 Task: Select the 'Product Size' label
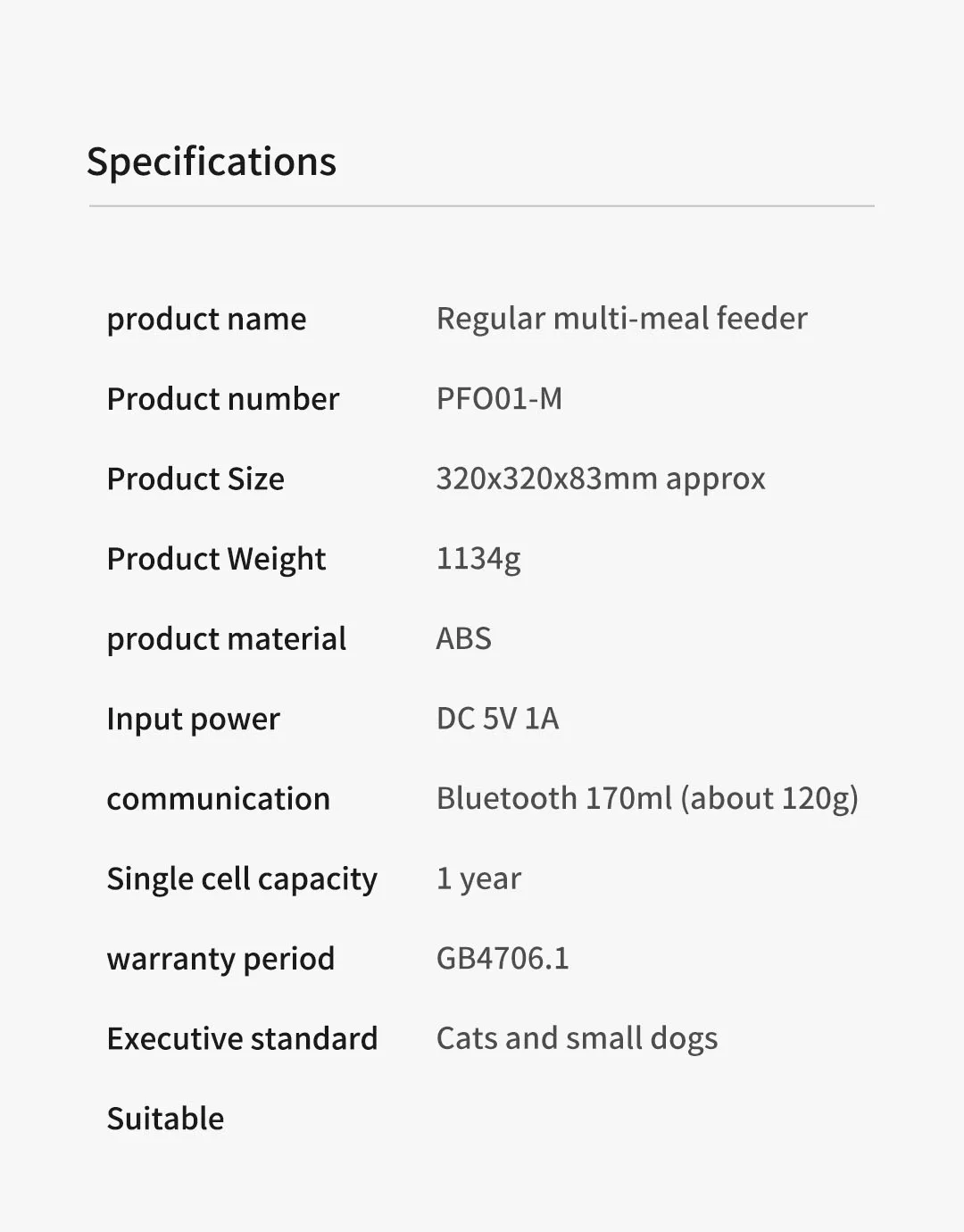click(195, 479)
